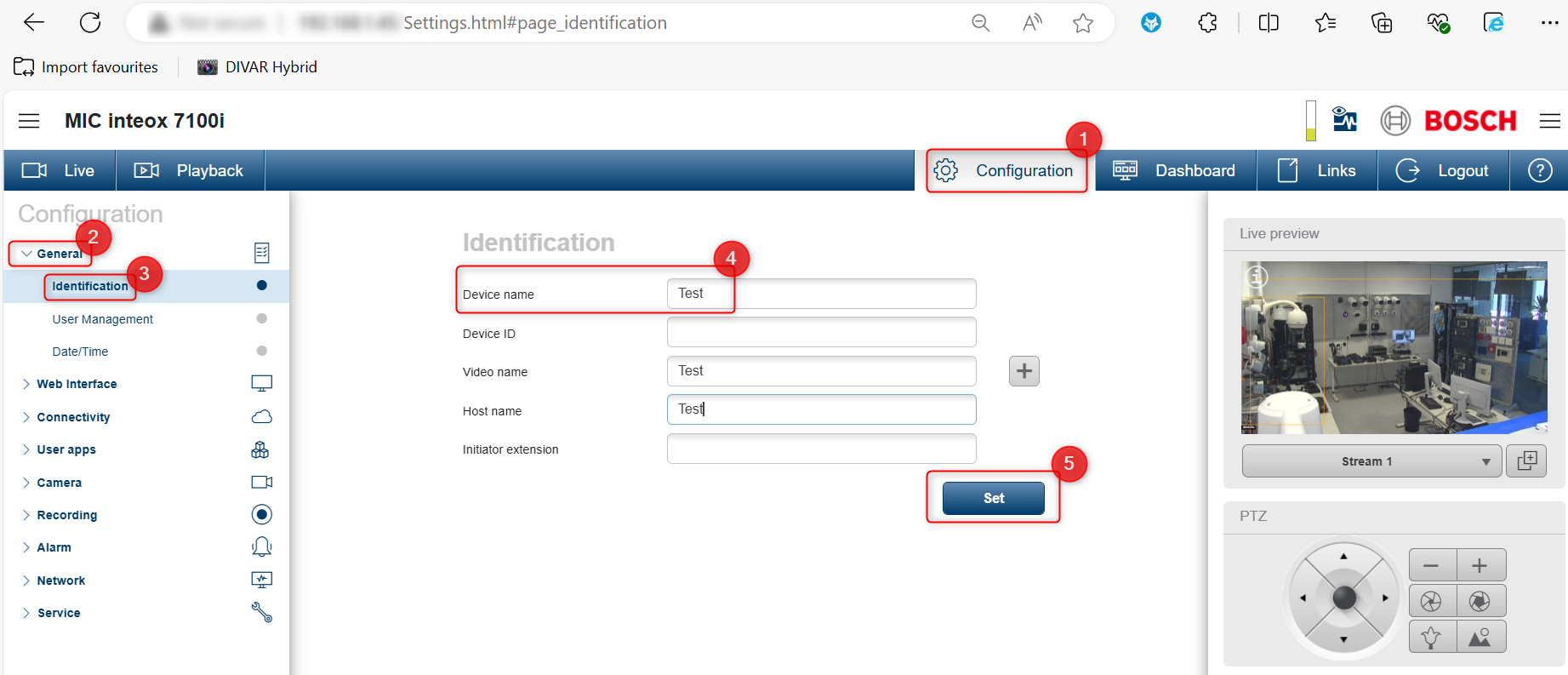Open the Split screen icon

tap(1269, 23)
